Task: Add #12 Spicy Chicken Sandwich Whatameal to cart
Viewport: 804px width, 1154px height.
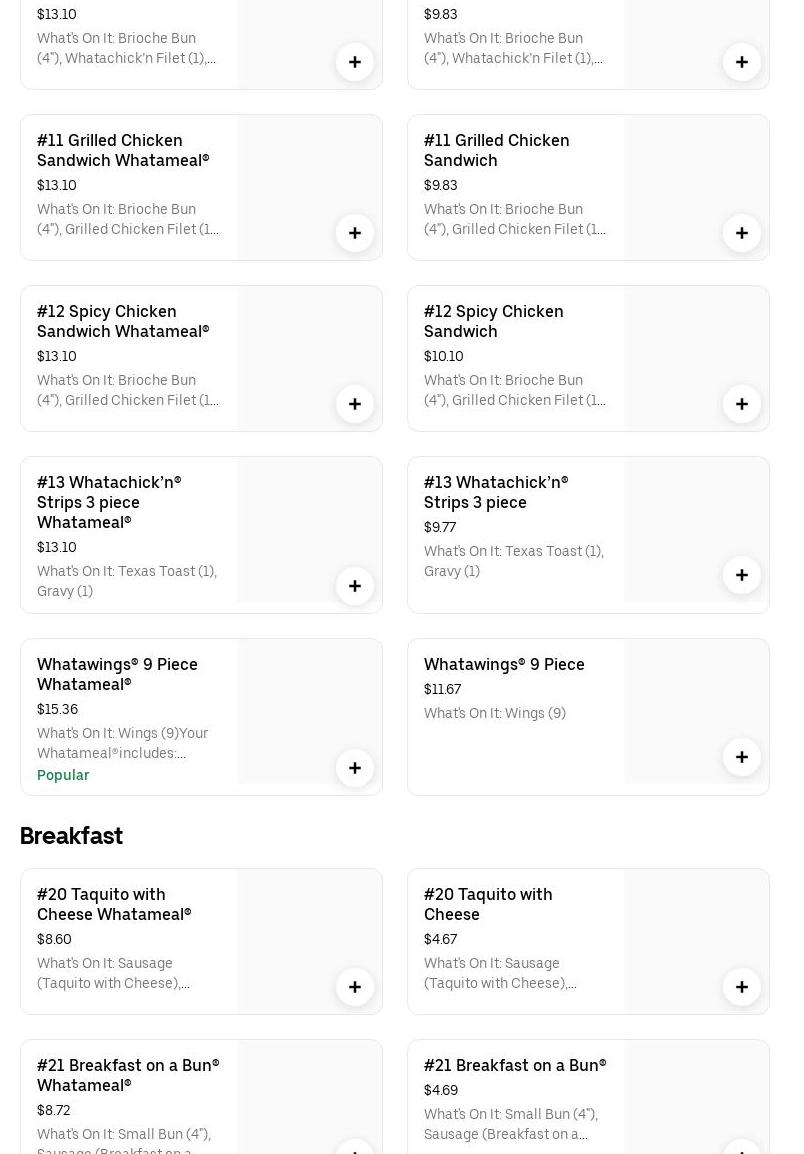Action: tap(355, 404)
